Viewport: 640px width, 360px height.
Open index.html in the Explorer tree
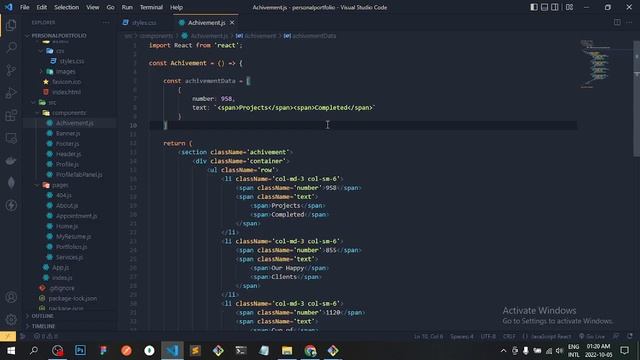point(66,92)
